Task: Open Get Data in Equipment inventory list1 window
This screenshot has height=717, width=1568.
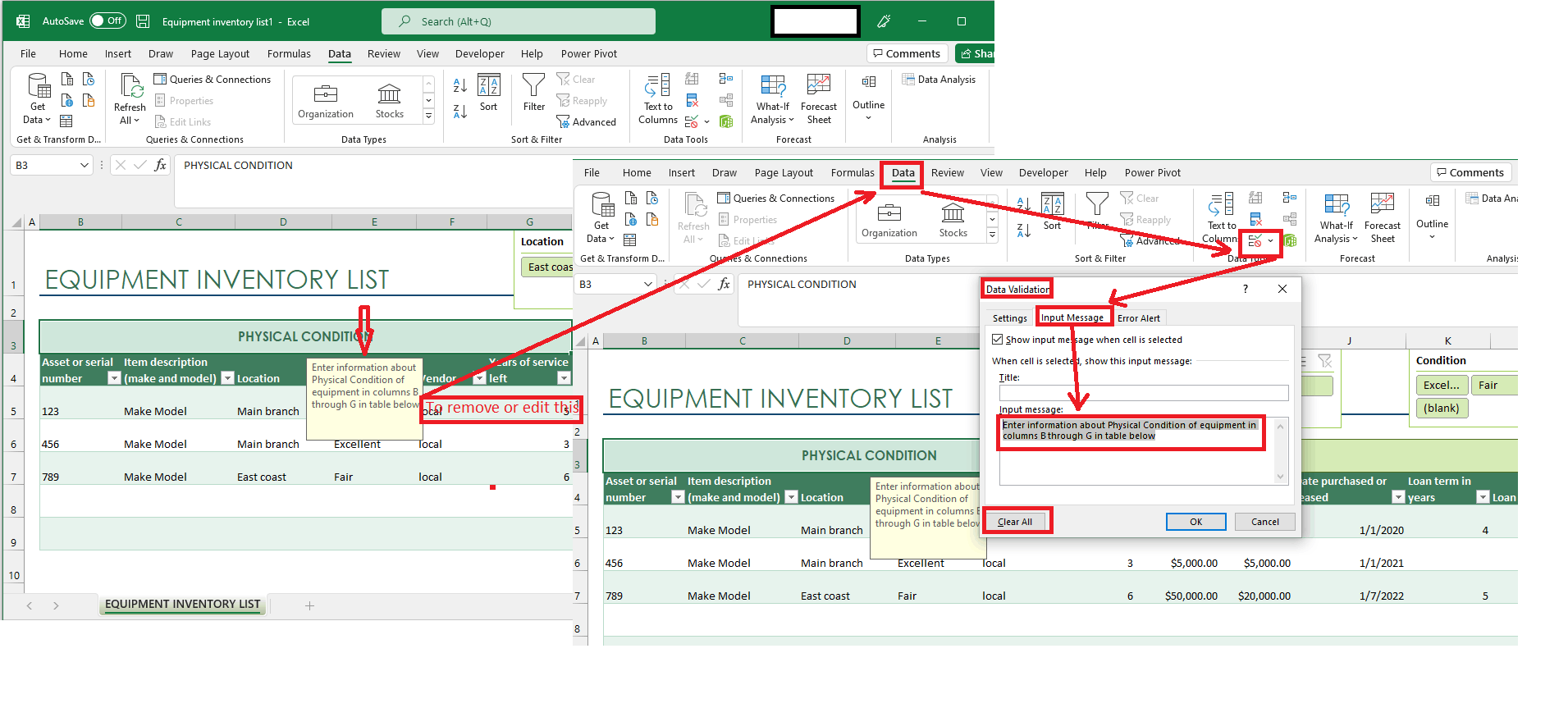Action: [x=38, y=98]
